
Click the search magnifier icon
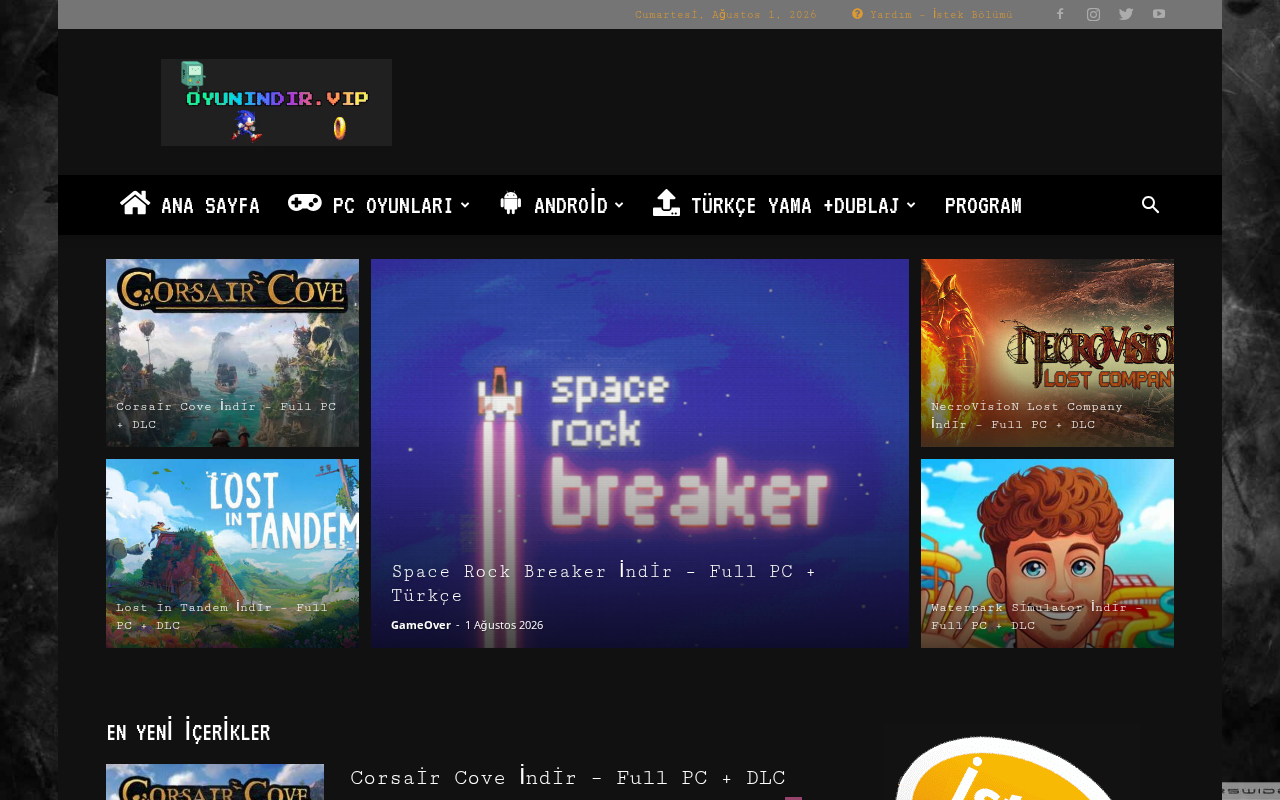click(x=1151, y=205)
